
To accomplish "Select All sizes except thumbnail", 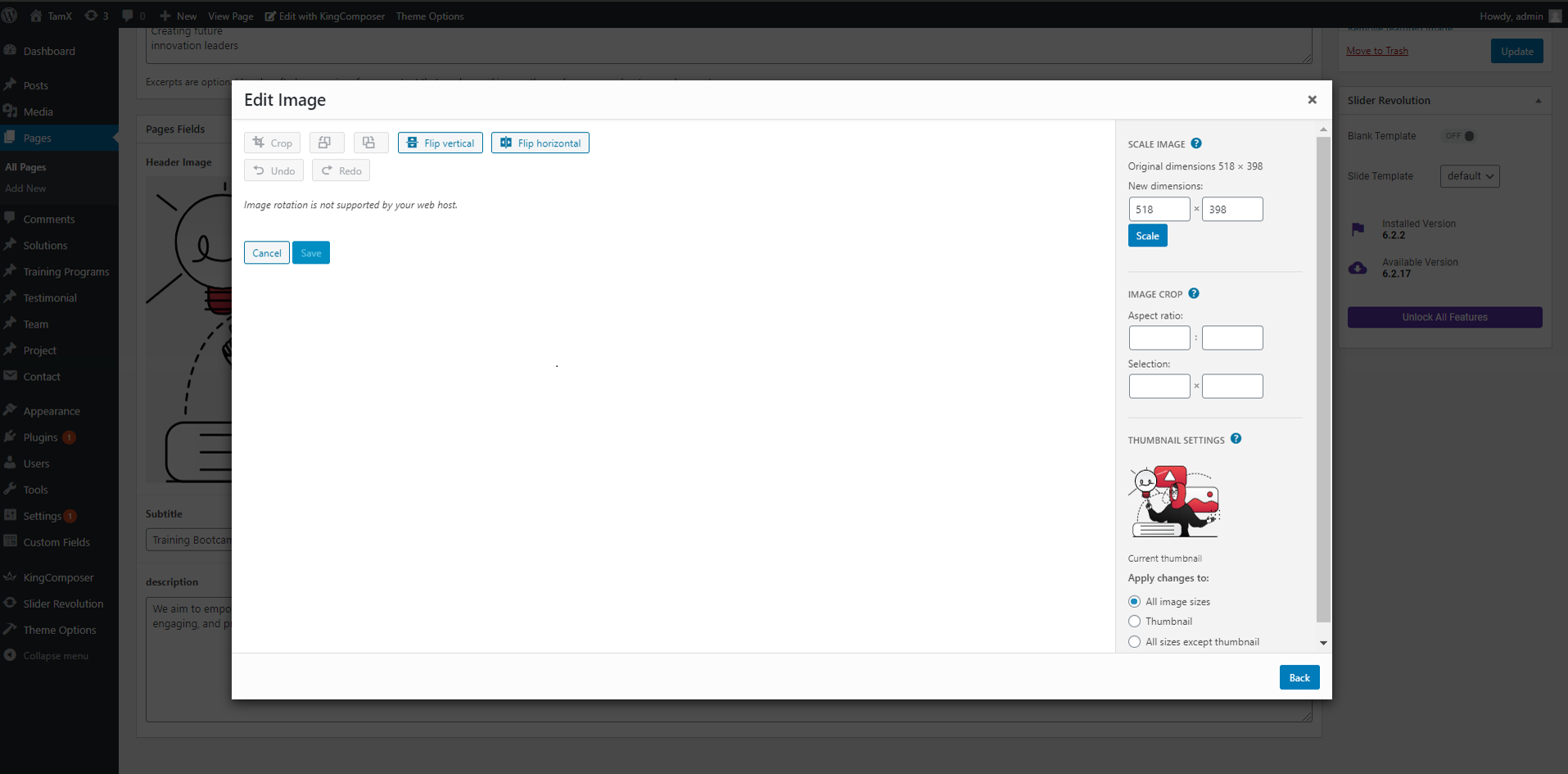I will [1134, 641].
